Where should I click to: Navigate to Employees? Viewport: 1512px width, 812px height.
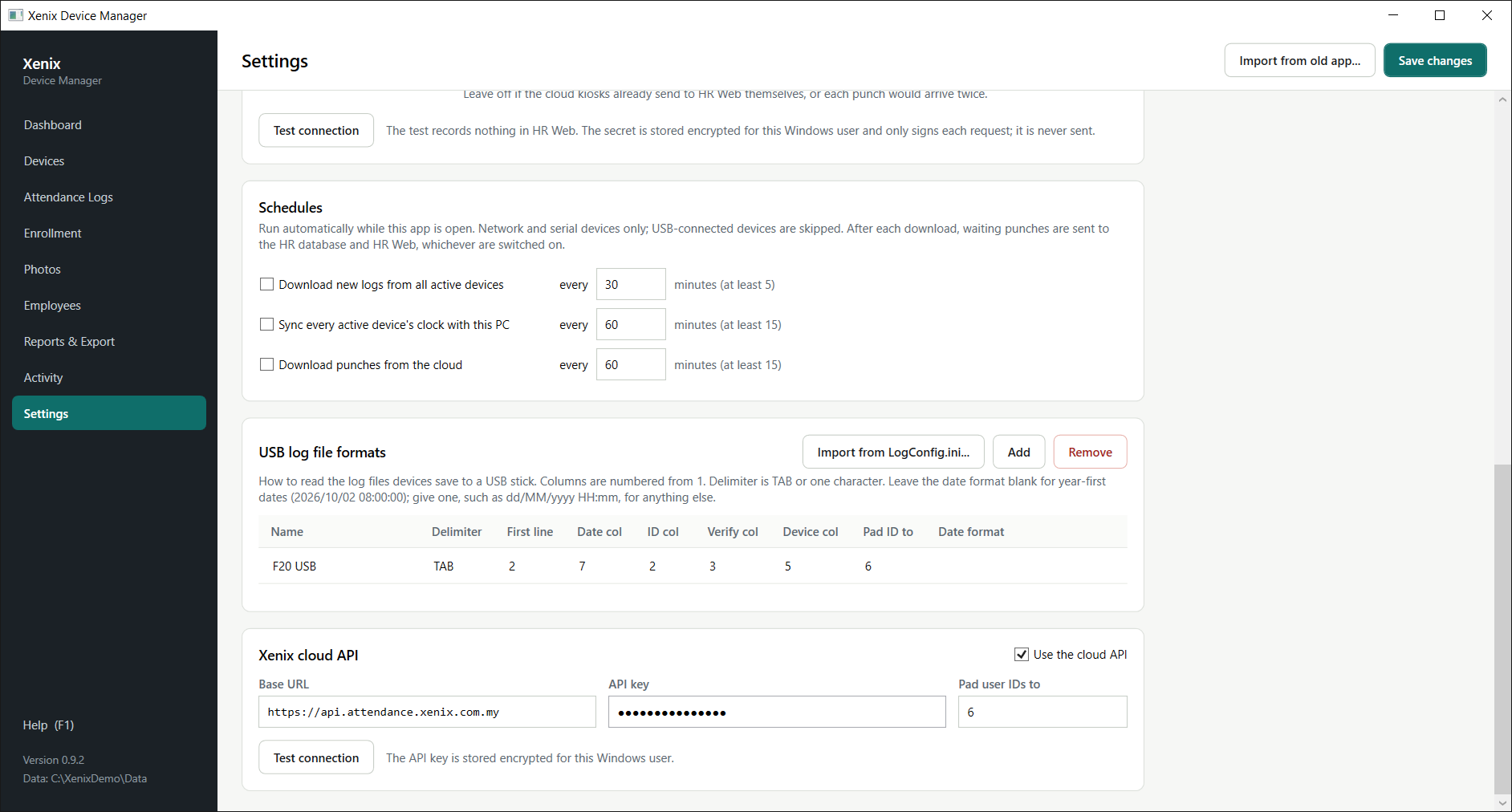tap(109, 306)
